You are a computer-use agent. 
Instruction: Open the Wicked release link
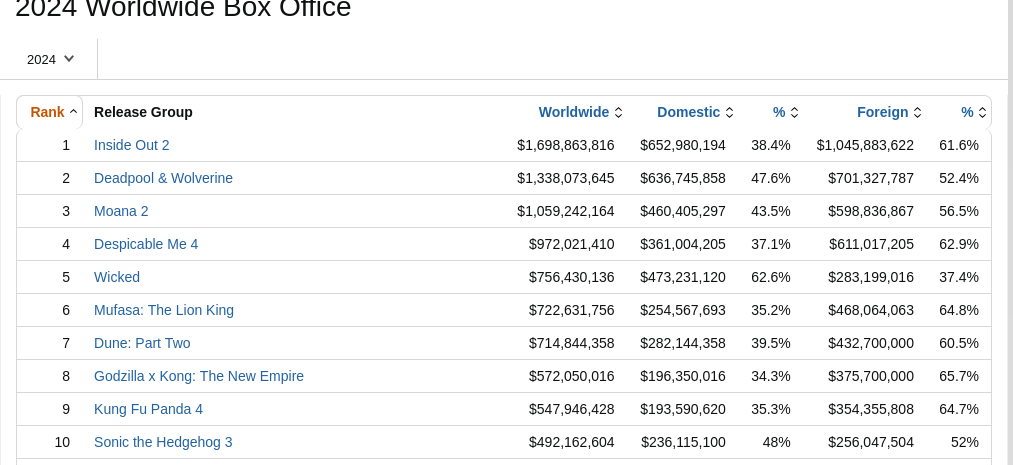click(117, 277)
